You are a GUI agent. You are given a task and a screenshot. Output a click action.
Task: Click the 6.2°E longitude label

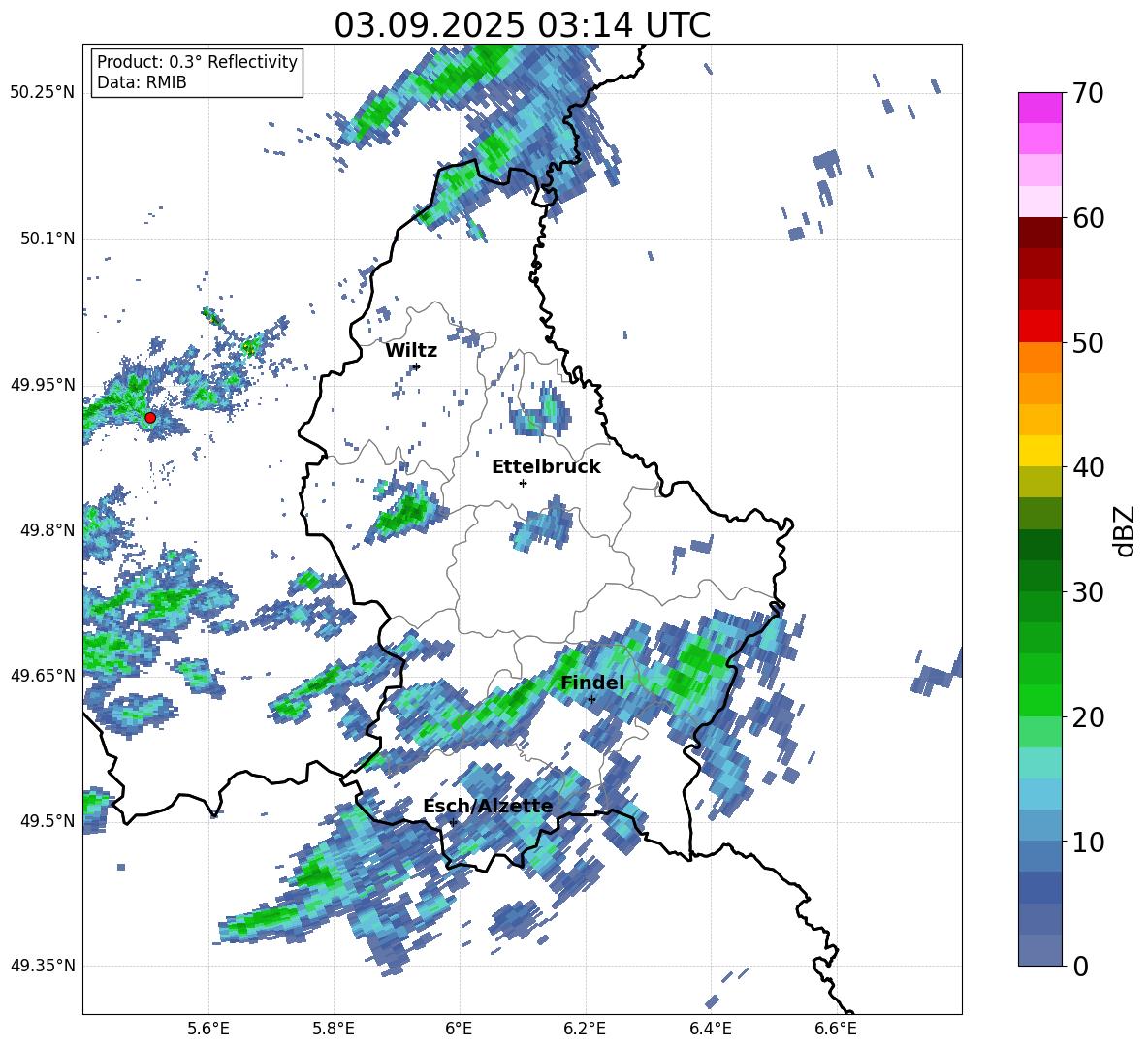[x=585, y=1029]
